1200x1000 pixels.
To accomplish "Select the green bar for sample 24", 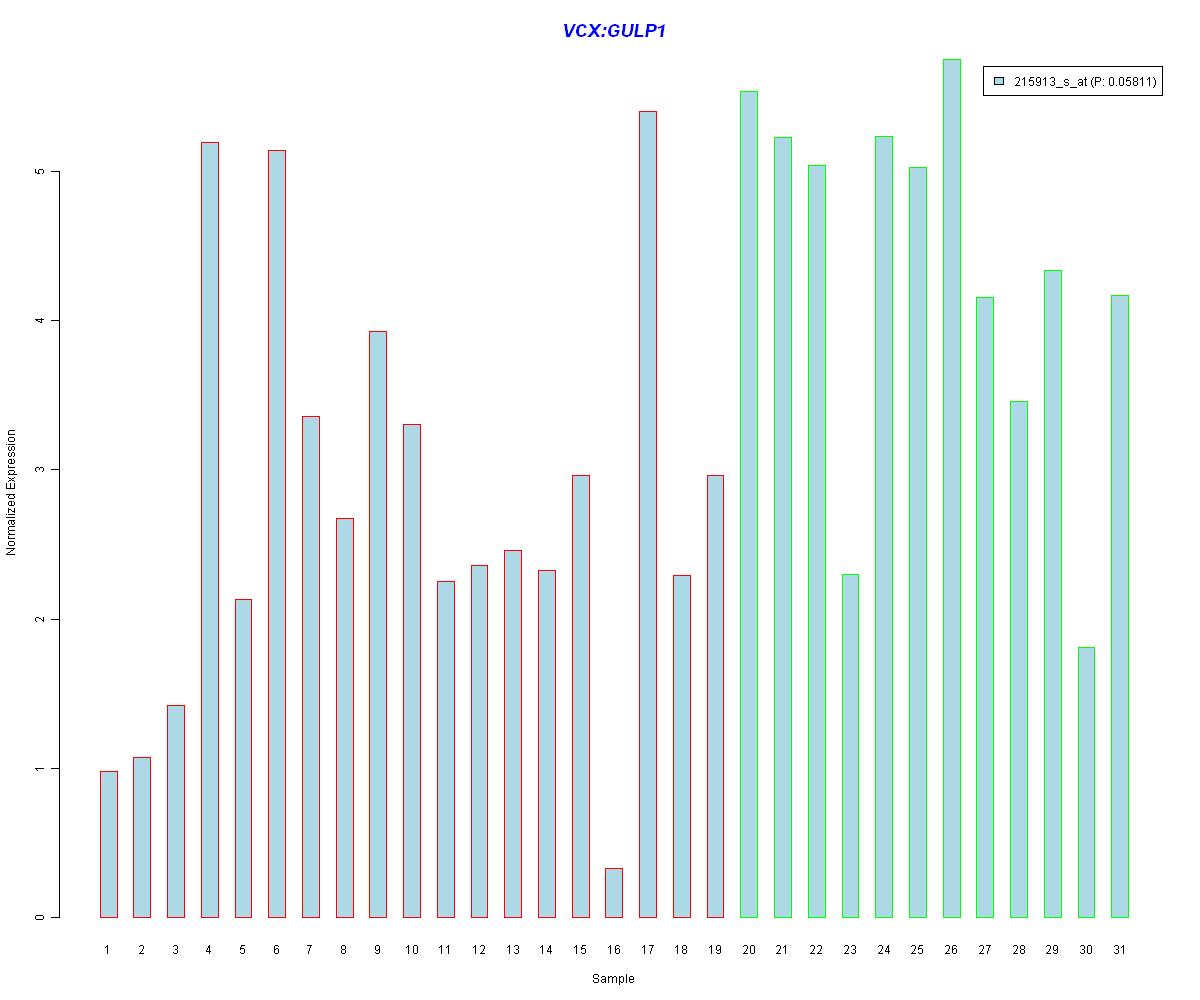I will [883, 527].
